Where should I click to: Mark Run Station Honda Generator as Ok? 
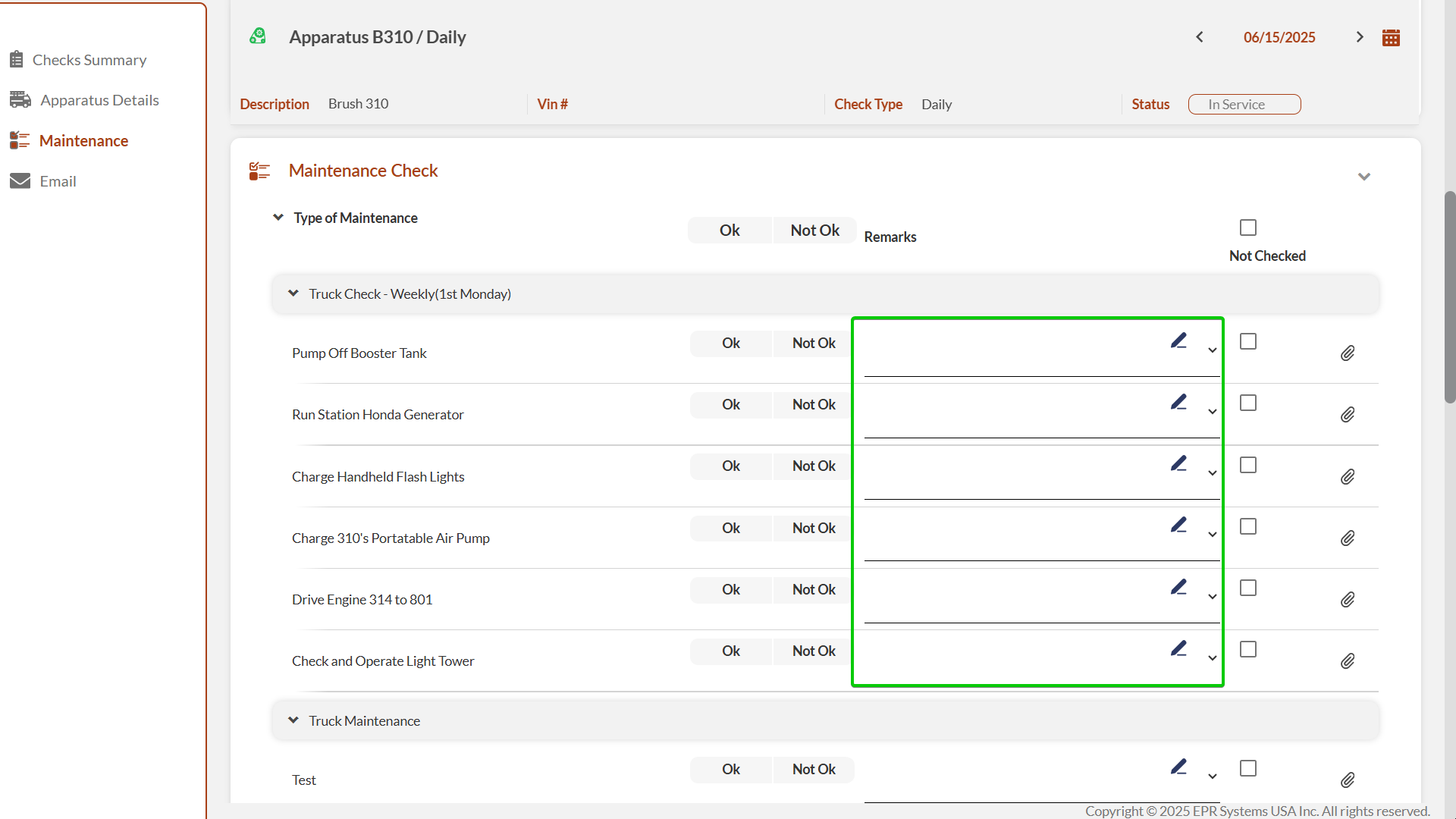click(730, 405)
